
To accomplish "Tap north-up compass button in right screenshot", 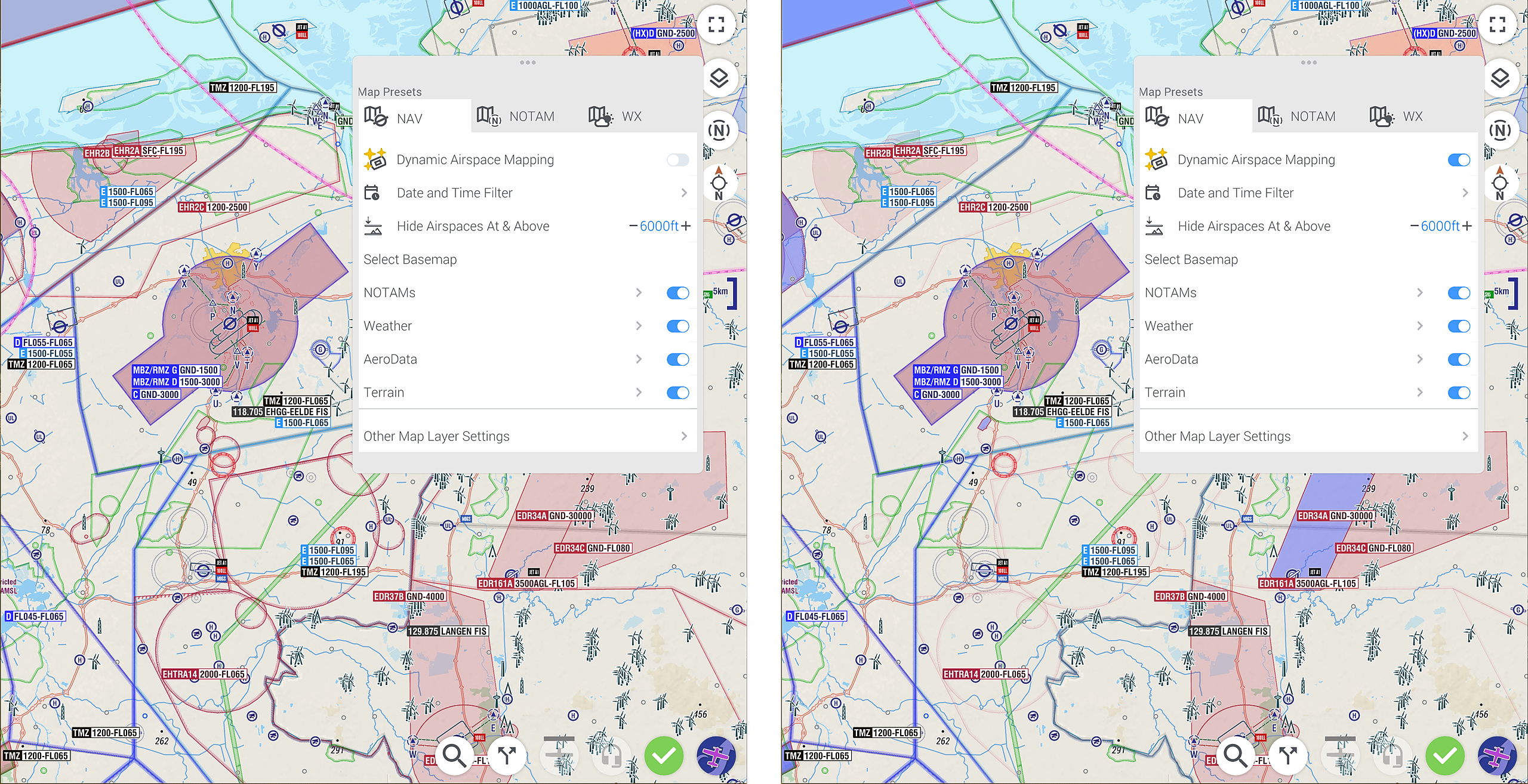I will (x=1500, y=183).
